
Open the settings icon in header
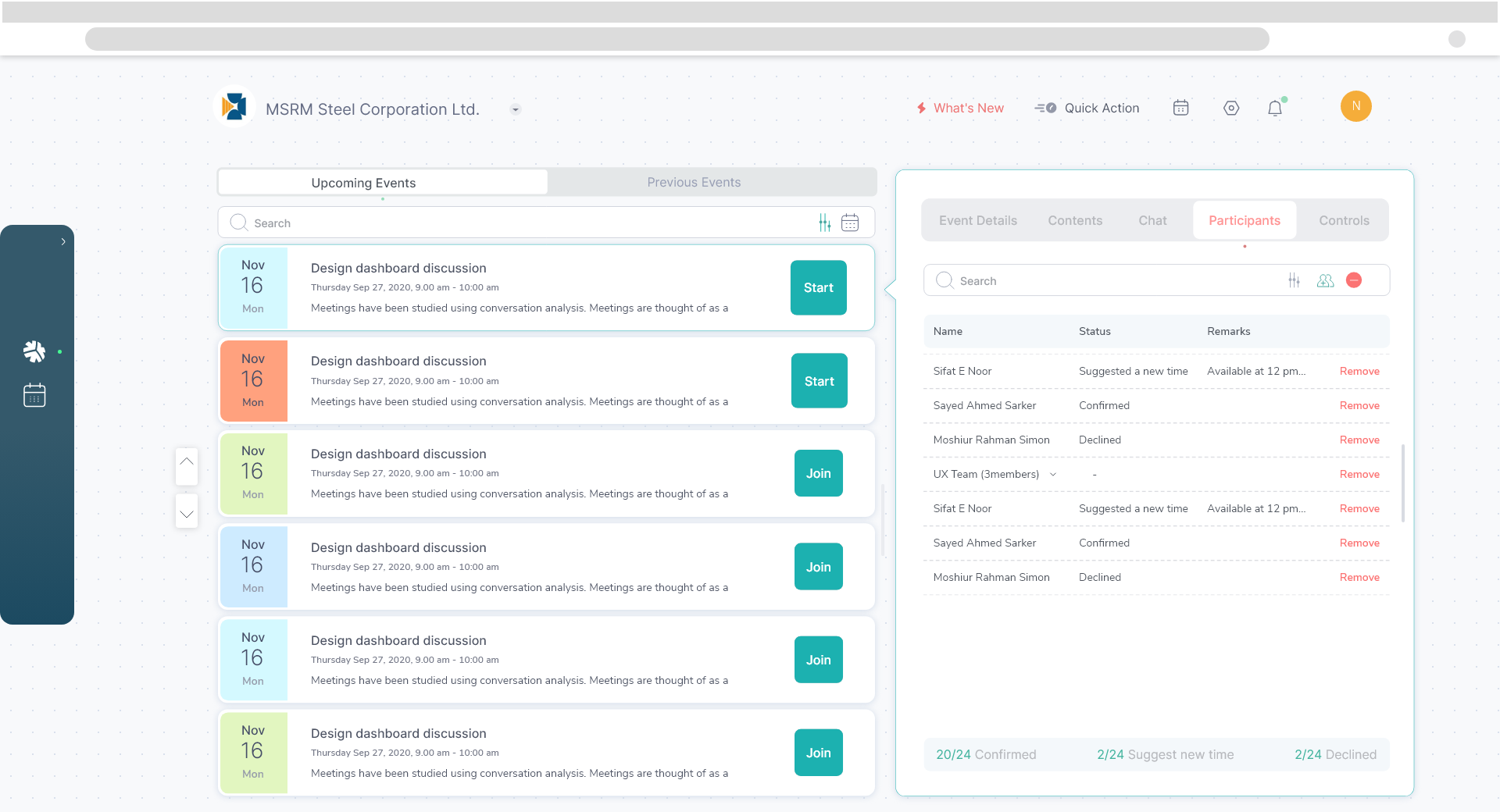[x=1231, y=108]
